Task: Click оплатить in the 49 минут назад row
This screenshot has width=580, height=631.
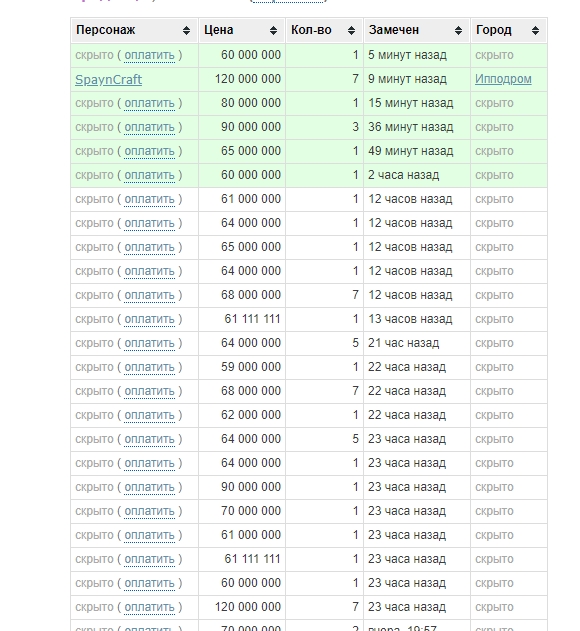Action: coord(149,151)
